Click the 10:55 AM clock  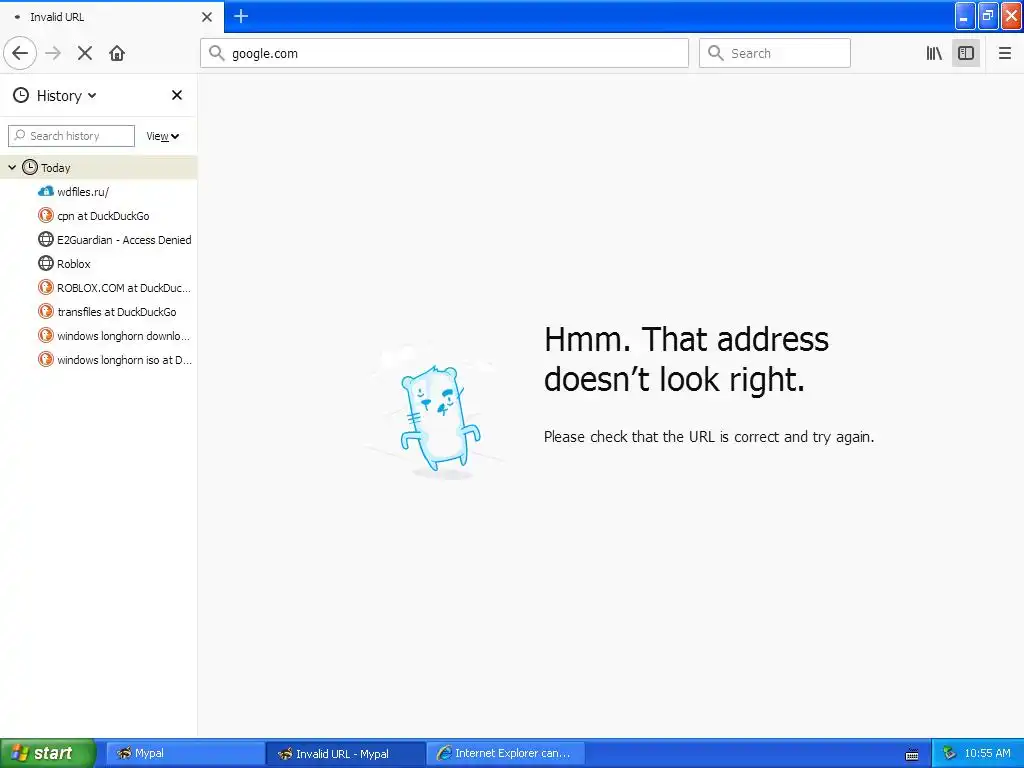[x=987, y=753]
